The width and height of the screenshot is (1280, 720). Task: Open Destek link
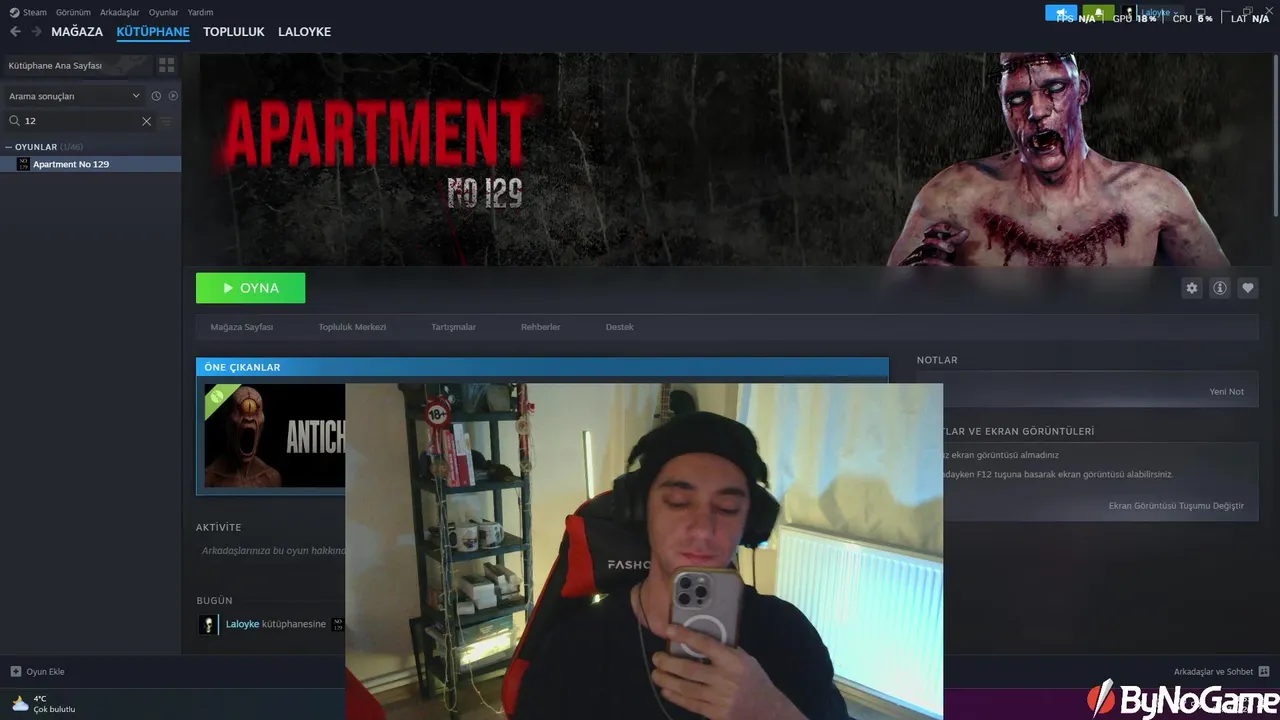pos(619,327)
